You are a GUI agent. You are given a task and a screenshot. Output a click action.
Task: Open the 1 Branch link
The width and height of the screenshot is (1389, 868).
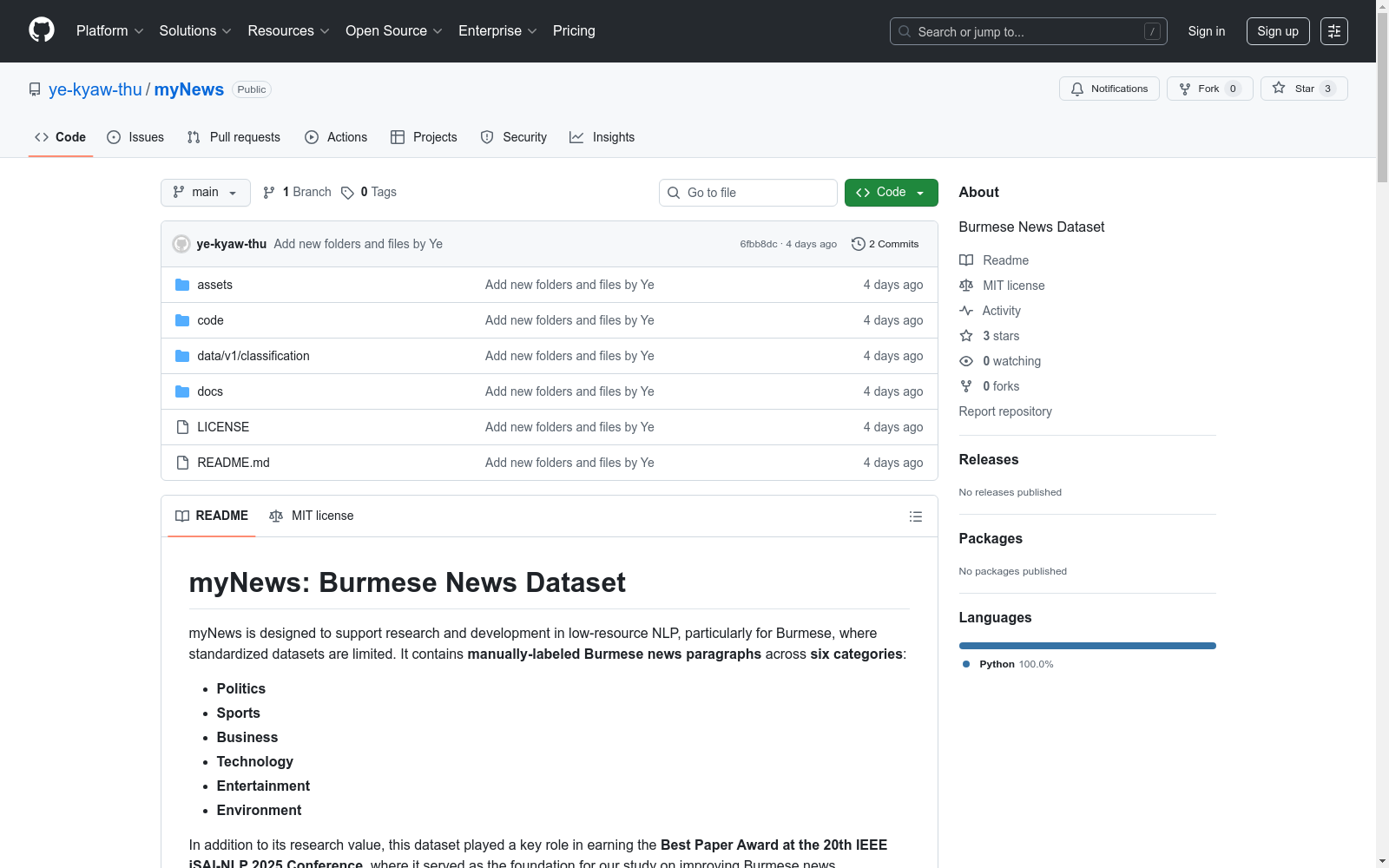(x=298, y=193)
